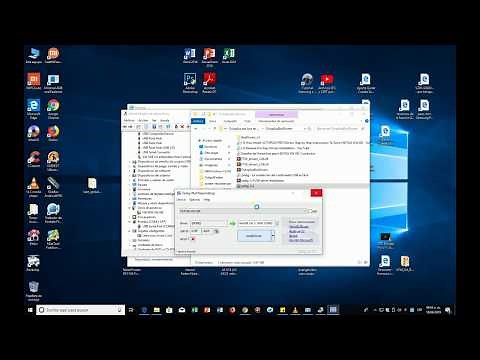Click the taskbar clock and date
The width and height of the screenshot is (480, 360).
tap(433, 310)
